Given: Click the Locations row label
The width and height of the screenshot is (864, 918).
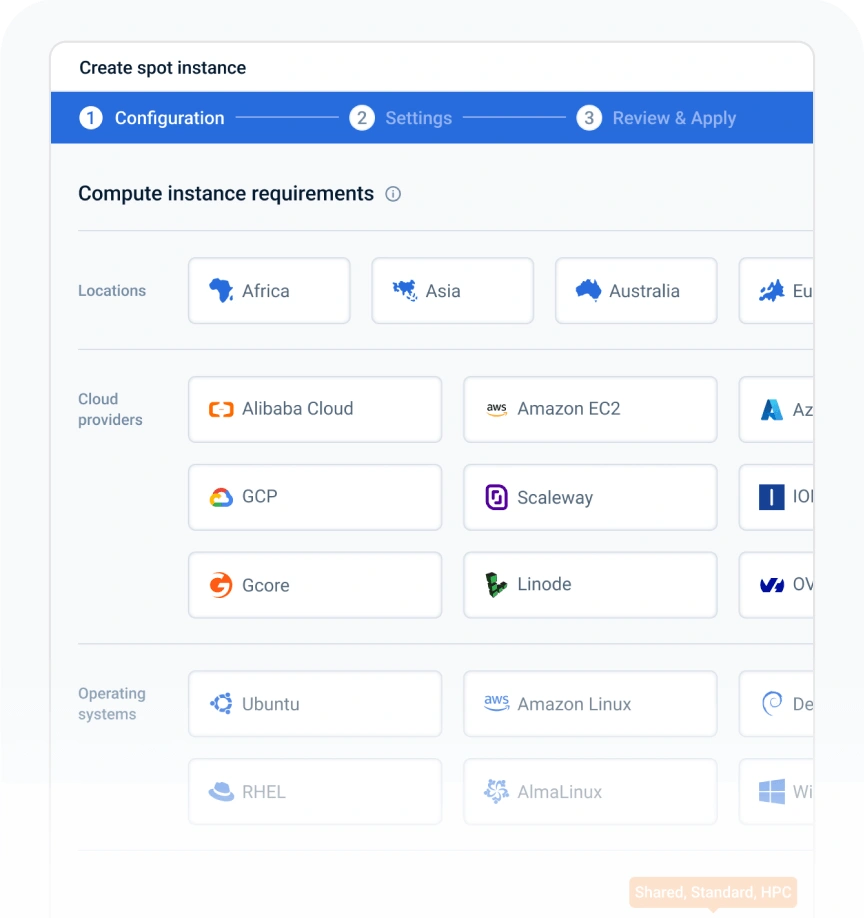Looking at the screenshot, I should point(112,290).
